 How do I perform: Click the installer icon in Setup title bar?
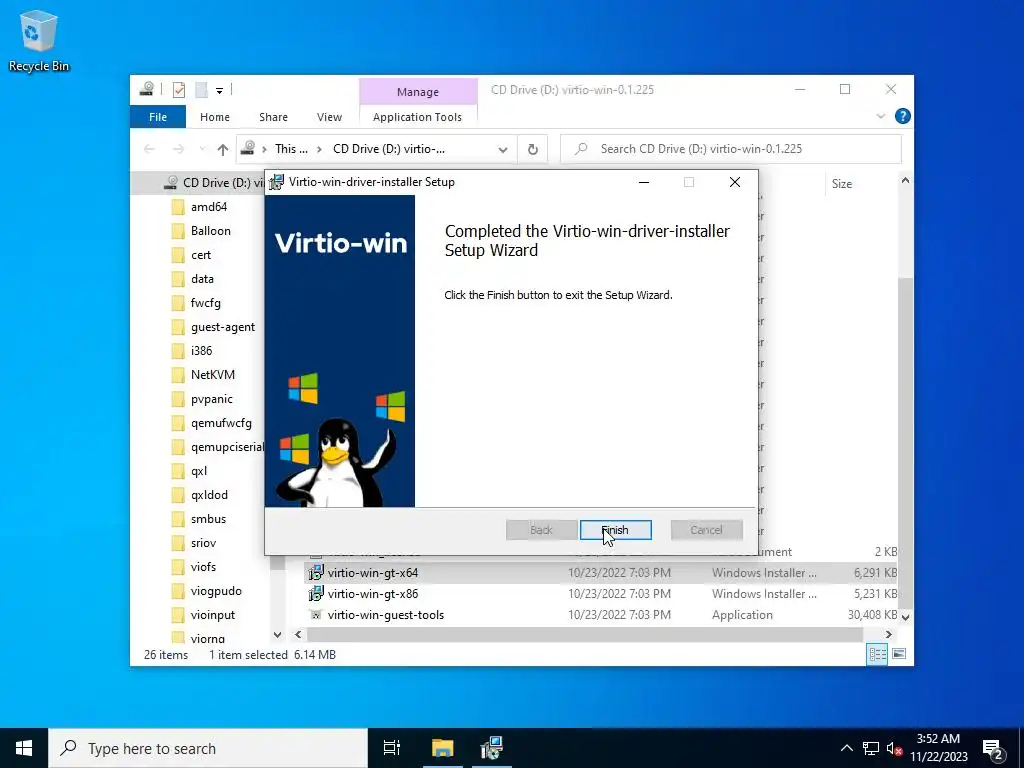click(277, 182)
